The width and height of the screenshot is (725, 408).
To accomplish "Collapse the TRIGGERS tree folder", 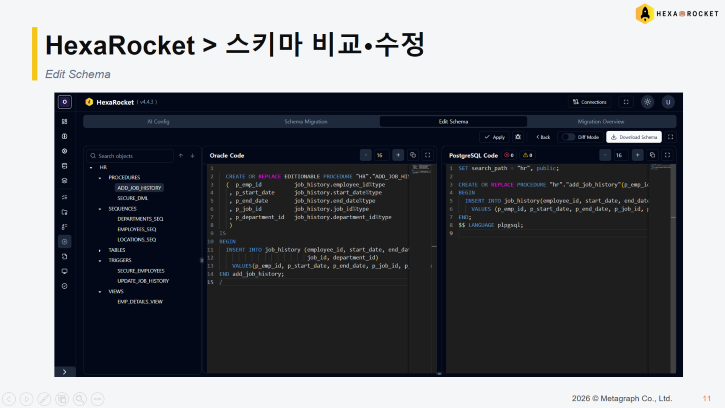I will 100,260.
